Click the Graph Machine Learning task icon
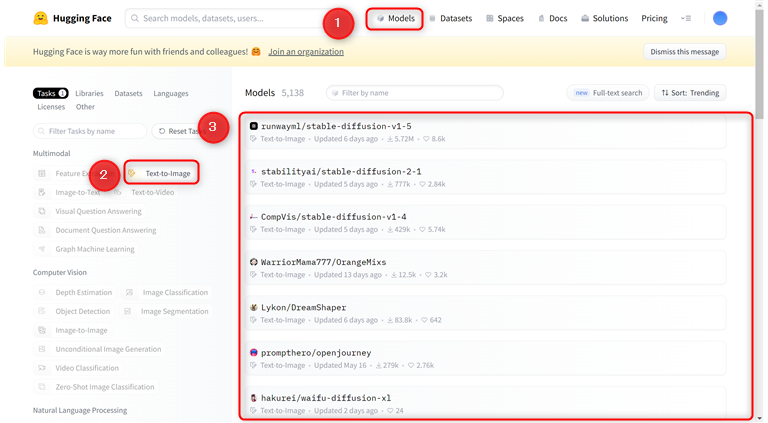Screen dimensions: 768x423 [x=42, y=249]
